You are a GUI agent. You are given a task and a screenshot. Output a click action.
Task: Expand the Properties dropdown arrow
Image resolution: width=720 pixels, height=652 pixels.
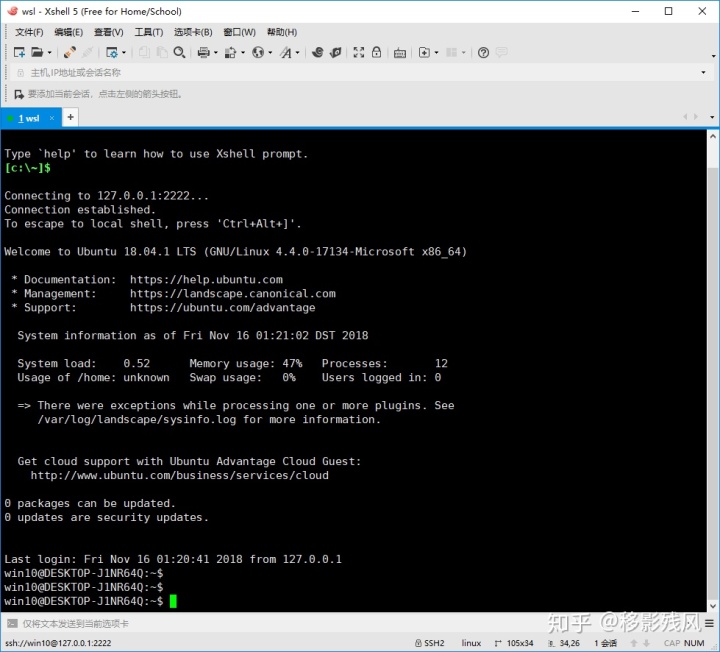coord(124,53)
